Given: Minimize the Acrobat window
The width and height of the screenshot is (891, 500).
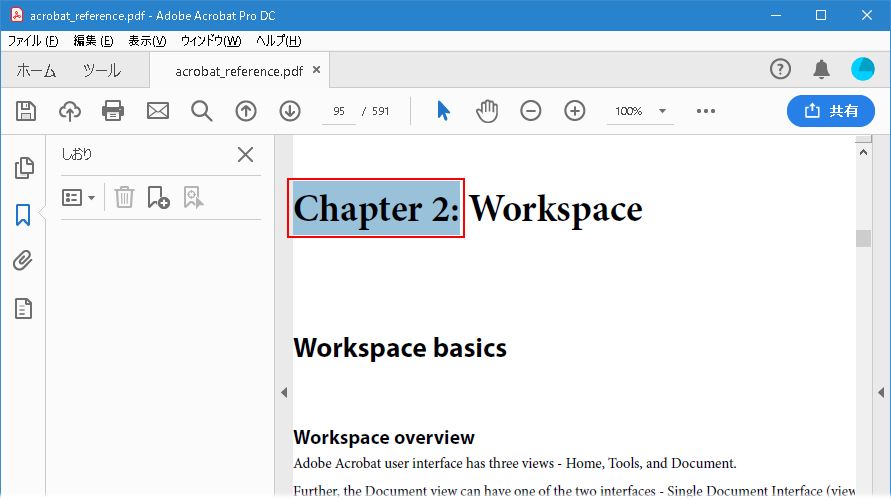Looking at the screenshot, I should pyautogui.click(x=776, y=15).
